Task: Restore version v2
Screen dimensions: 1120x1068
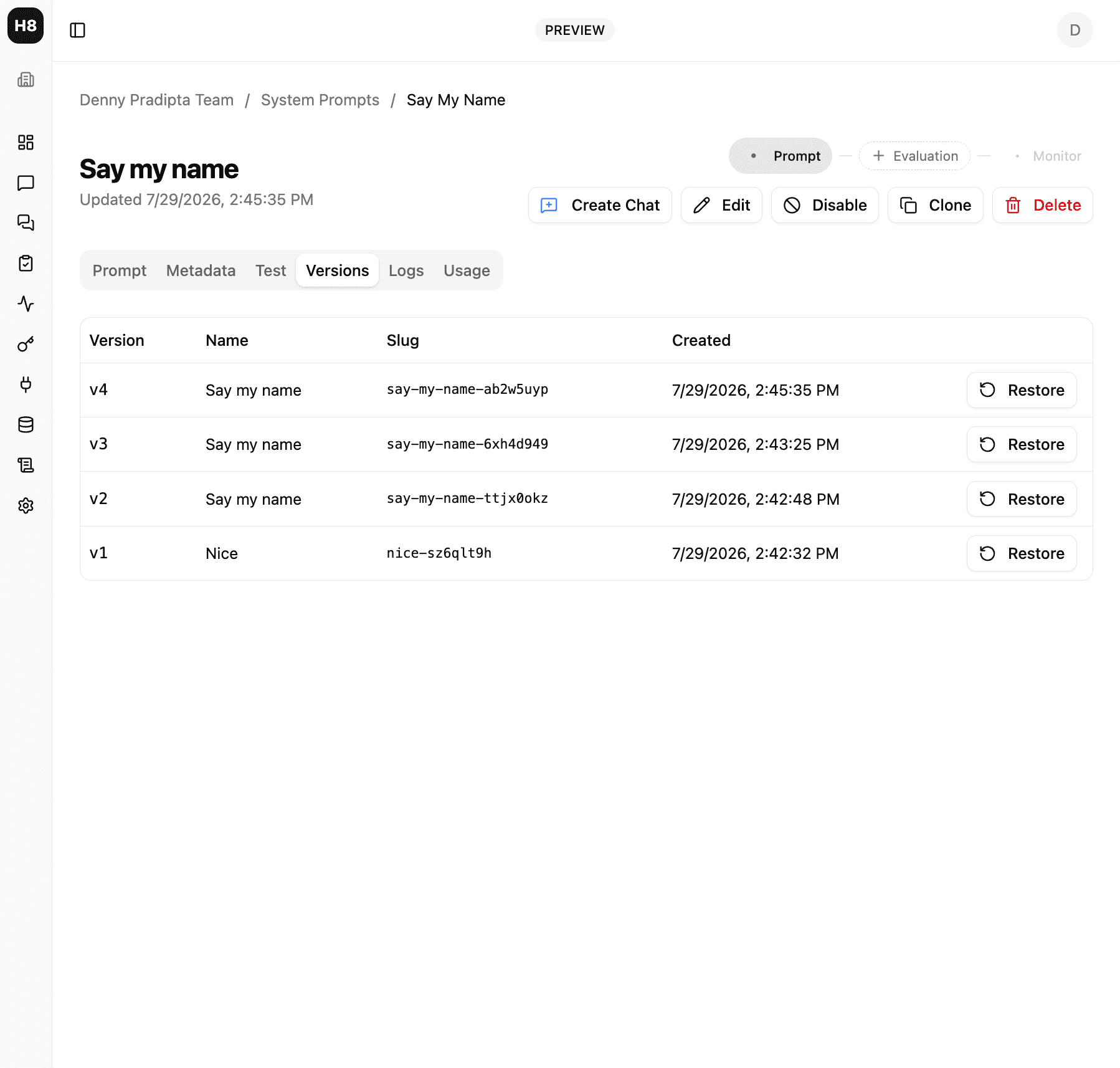Action: pos(1022,499)
